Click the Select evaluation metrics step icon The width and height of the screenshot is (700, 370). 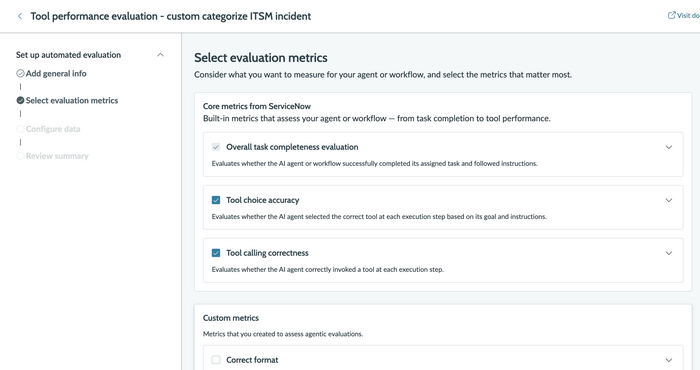coord(20,100)
